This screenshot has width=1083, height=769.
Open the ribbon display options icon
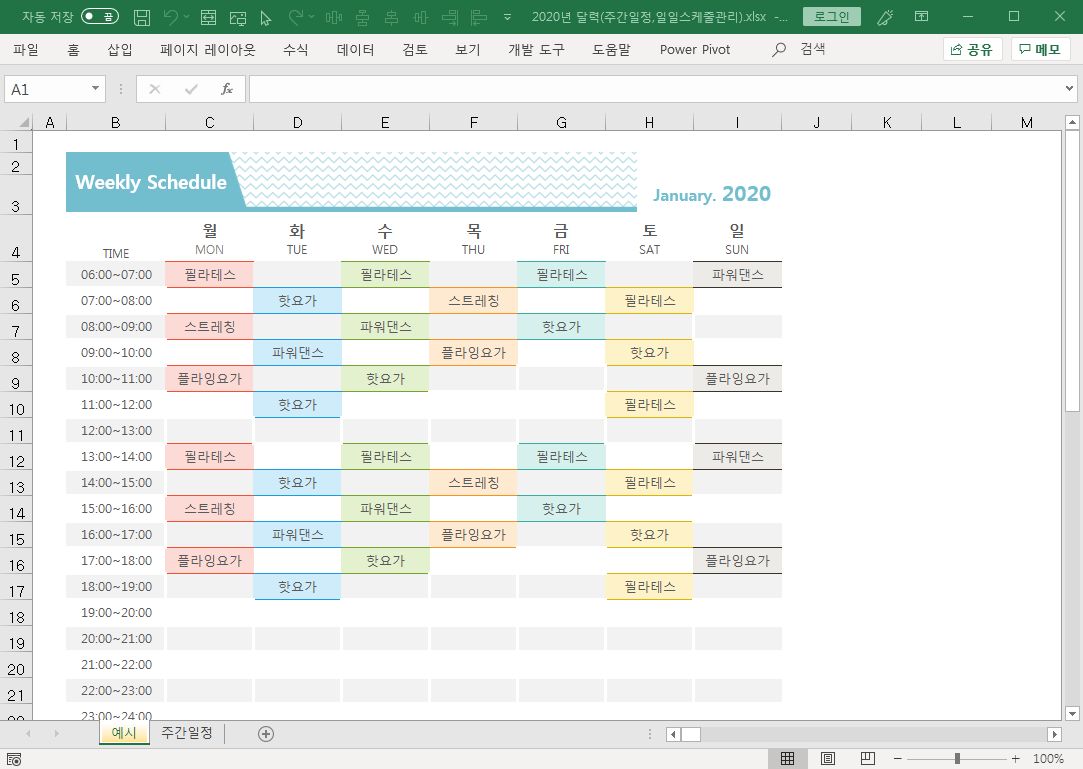(920, 17)
